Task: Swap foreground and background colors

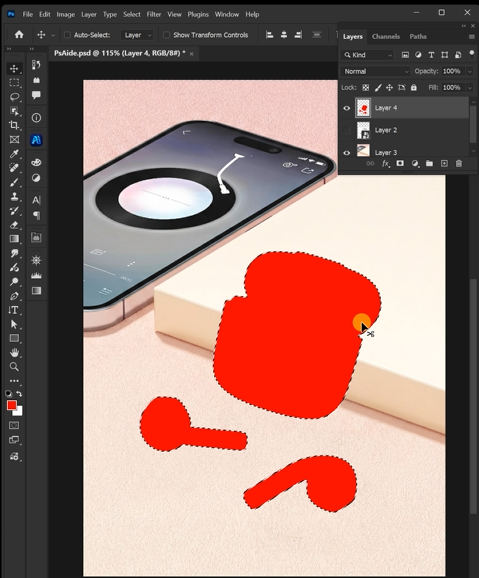Action: (x=19, y=394)
